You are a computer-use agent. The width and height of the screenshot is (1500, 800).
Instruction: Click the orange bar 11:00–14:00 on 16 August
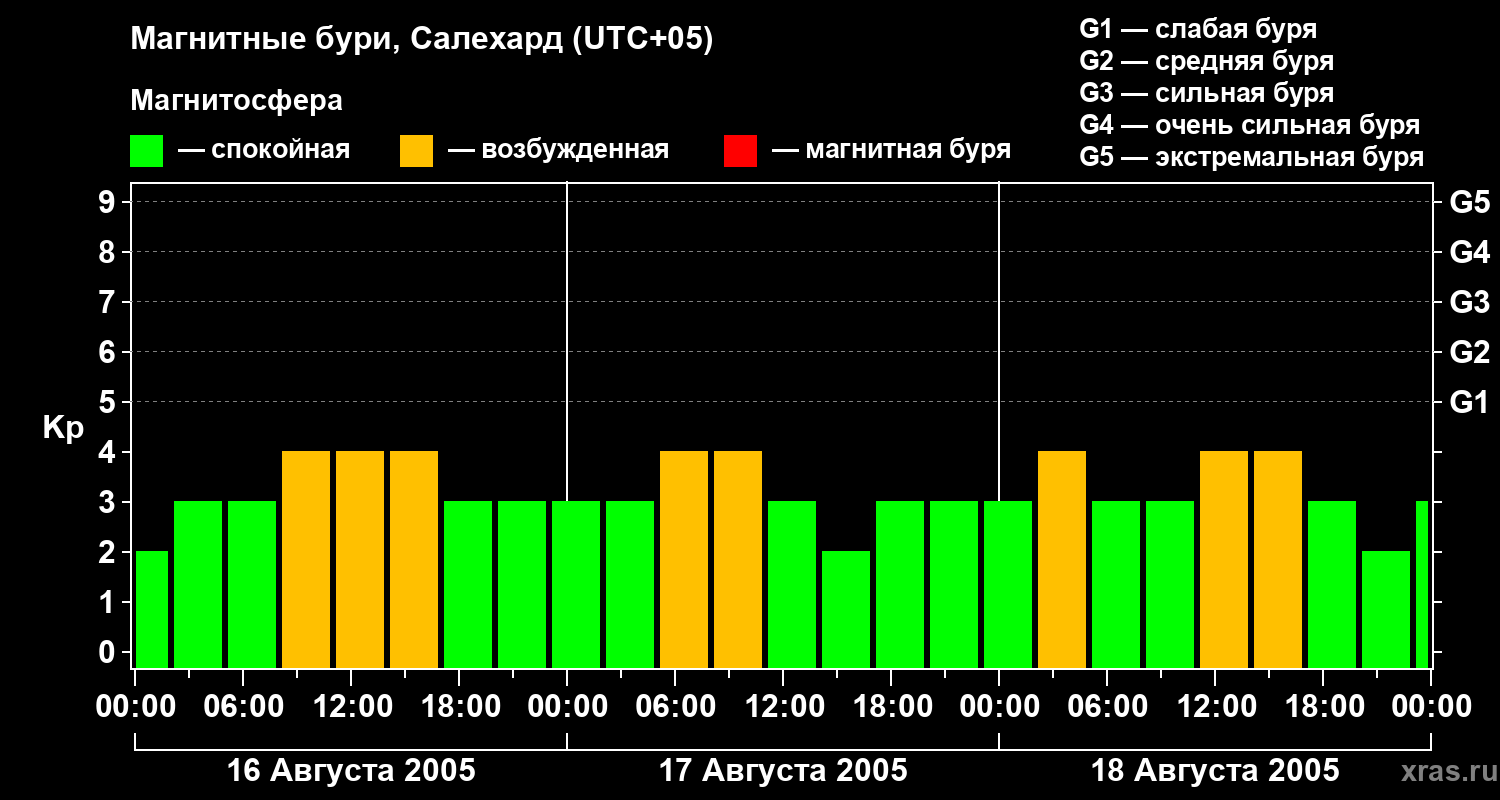point(360,559)
